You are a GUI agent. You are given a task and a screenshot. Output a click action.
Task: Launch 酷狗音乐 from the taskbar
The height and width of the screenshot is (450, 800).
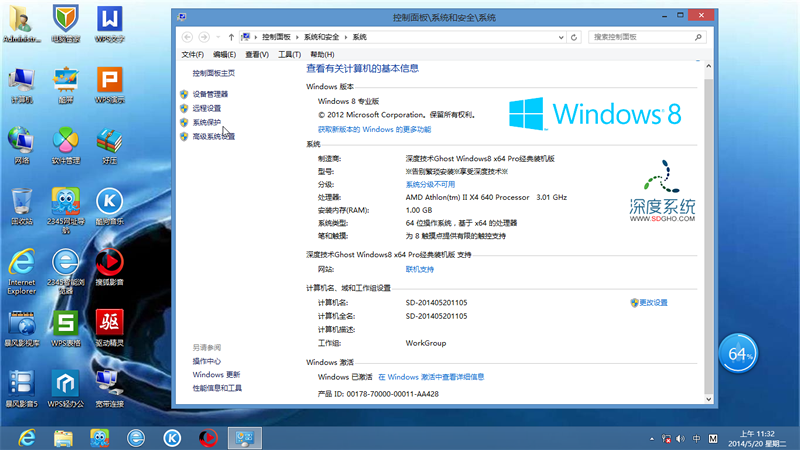[x=172, y=438]
